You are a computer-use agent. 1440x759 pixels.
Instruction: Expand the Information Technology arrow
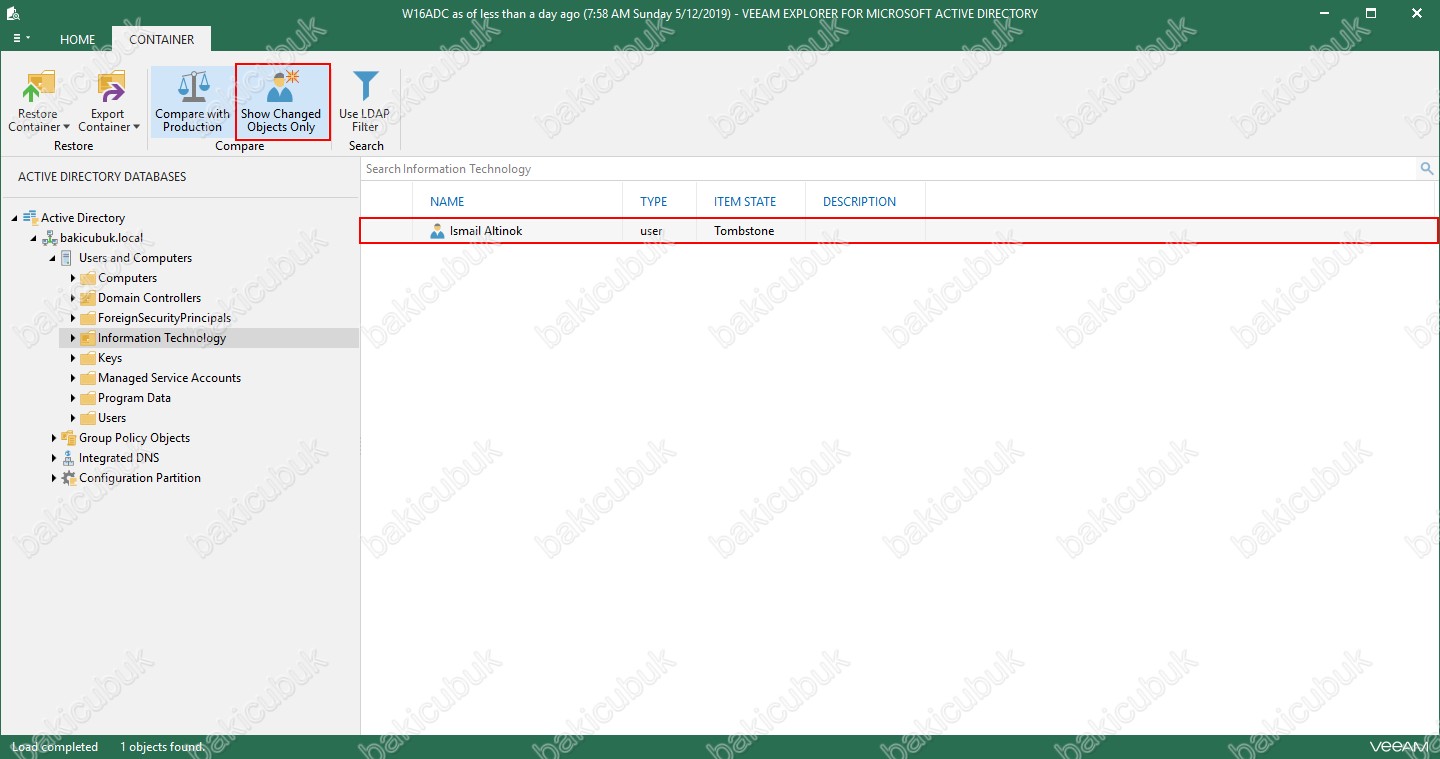click(x=73, y=338)
